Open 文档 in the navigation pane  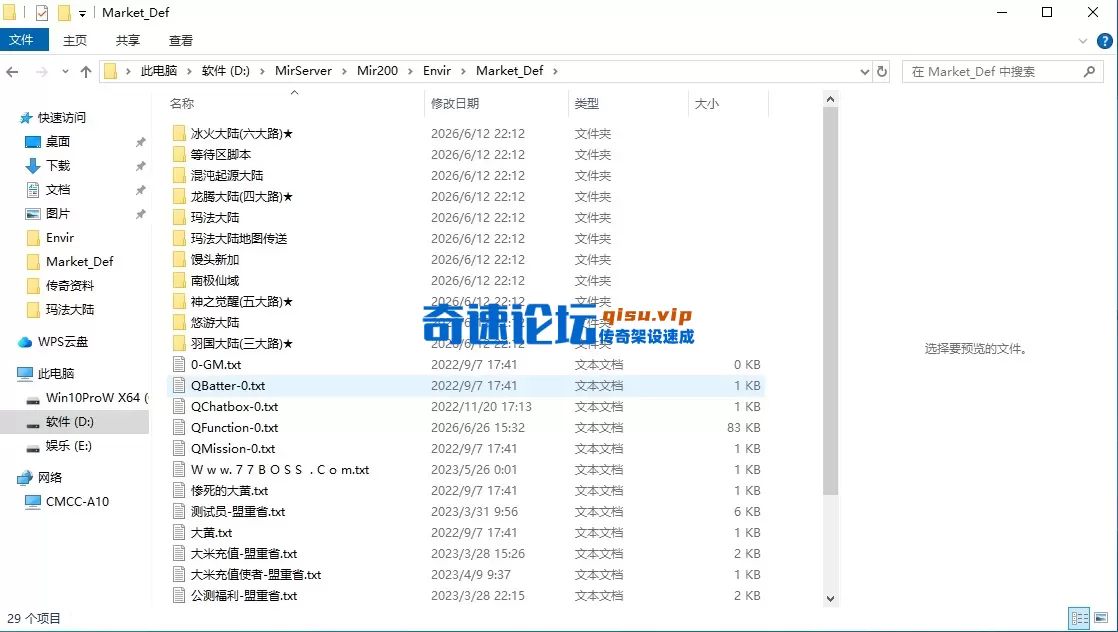point(58,190)
